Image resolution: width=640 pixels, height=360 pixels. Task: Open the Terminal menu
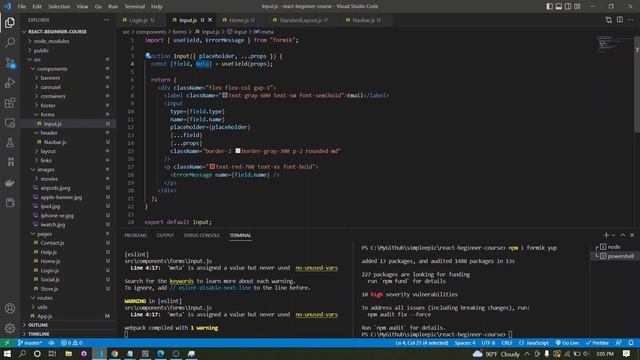point(134,7)
